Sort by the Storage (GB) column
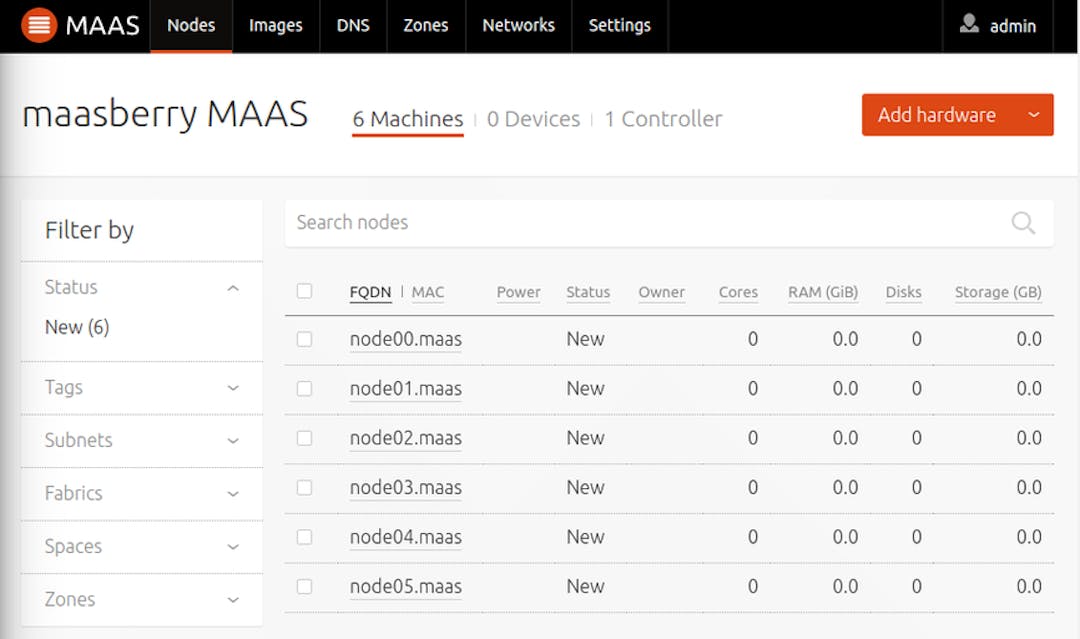1080x639 pixels. pyautogui.click(x=997, y=292)
